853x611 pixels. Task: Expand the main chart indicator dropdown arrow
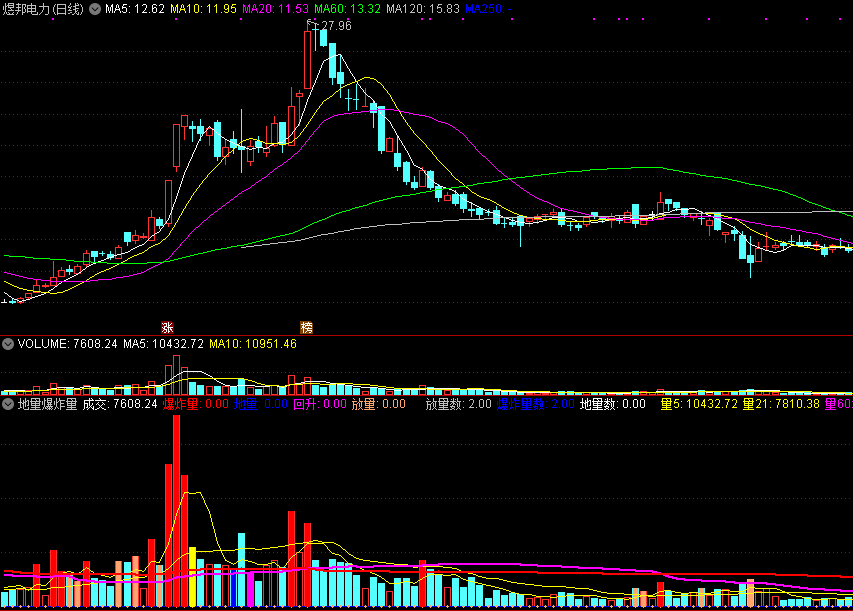tap(95, 9)
